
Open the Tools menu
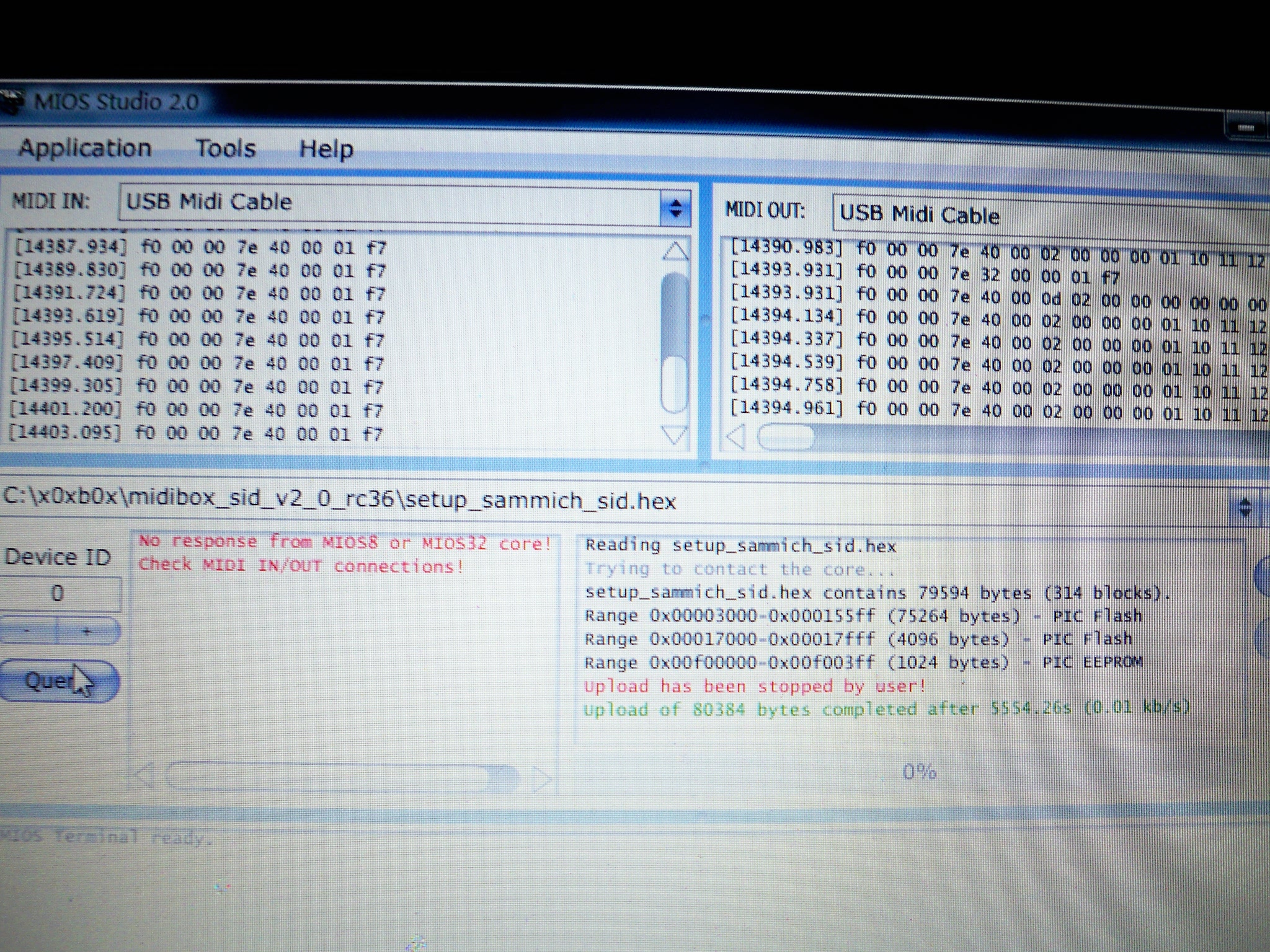point(226,149)
